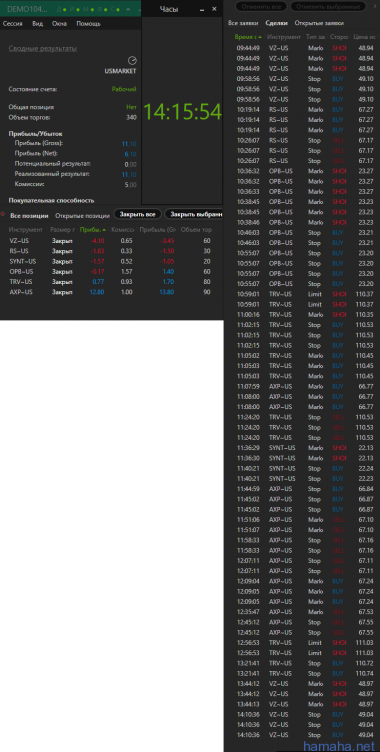
Task: Minimize the Часы clock window
Action: (202, 9)
